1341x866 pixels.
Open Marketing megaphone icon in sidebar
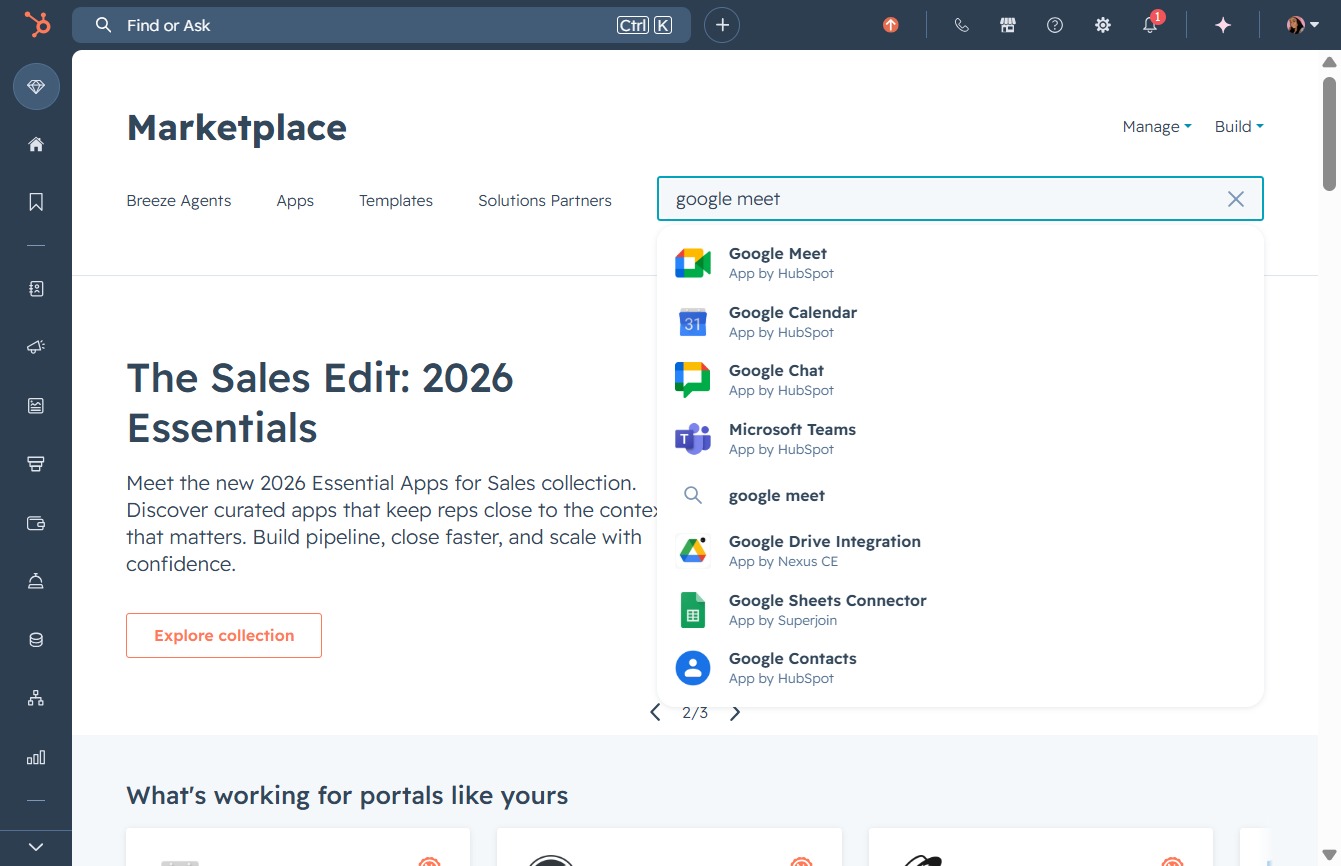click(x=36, y=347)
